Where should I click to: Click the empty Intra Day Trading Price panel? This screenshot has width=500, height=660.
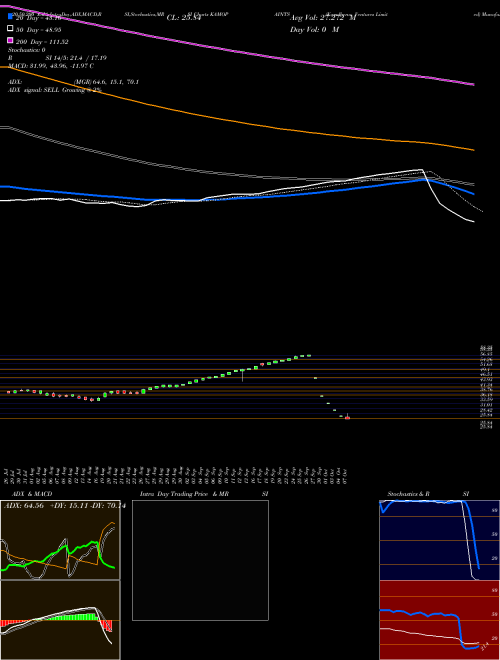coord(200,560)
